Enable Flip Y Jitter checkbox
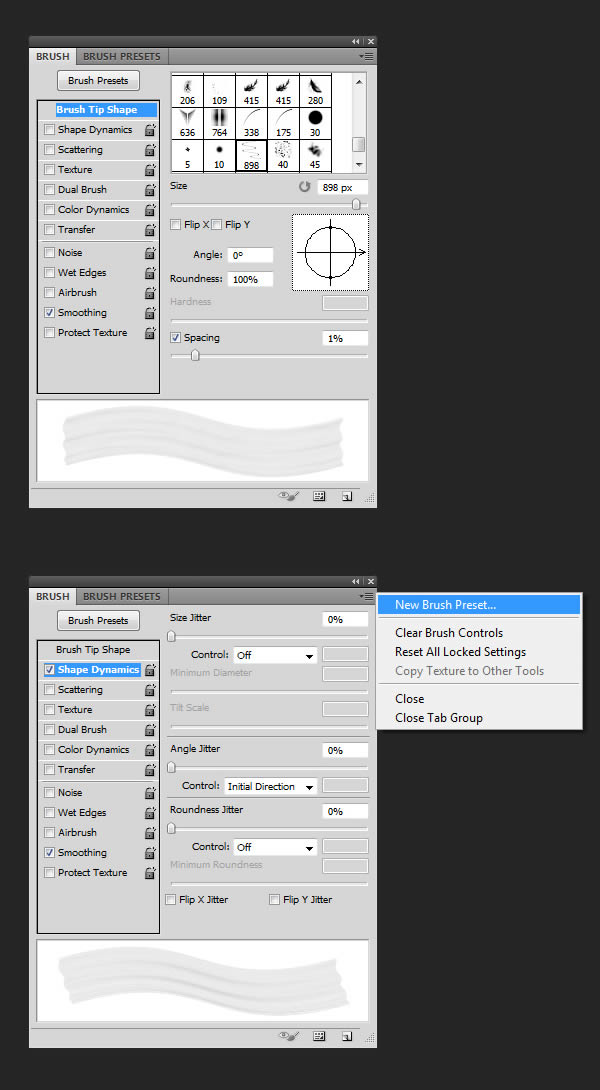Viewport: 600px width, 1090px height. pyautogui.click(x=274, y=900)
